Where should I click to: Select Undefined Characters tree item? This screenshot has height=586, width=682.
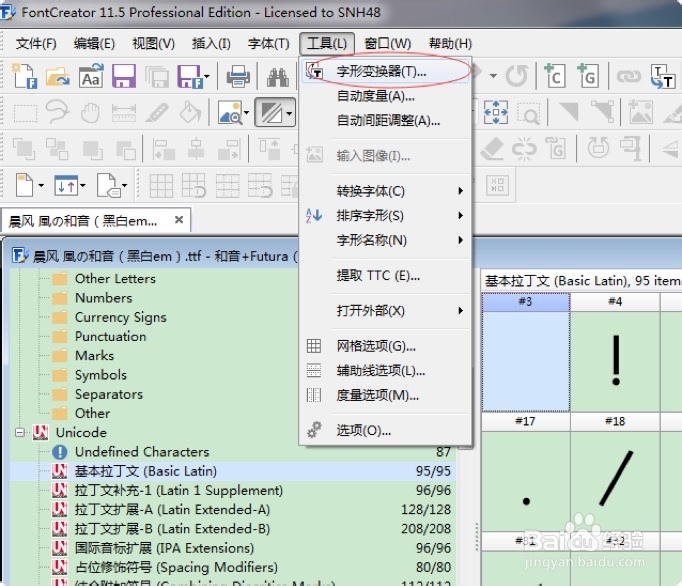pyautogui.click(x=142, y=452)
